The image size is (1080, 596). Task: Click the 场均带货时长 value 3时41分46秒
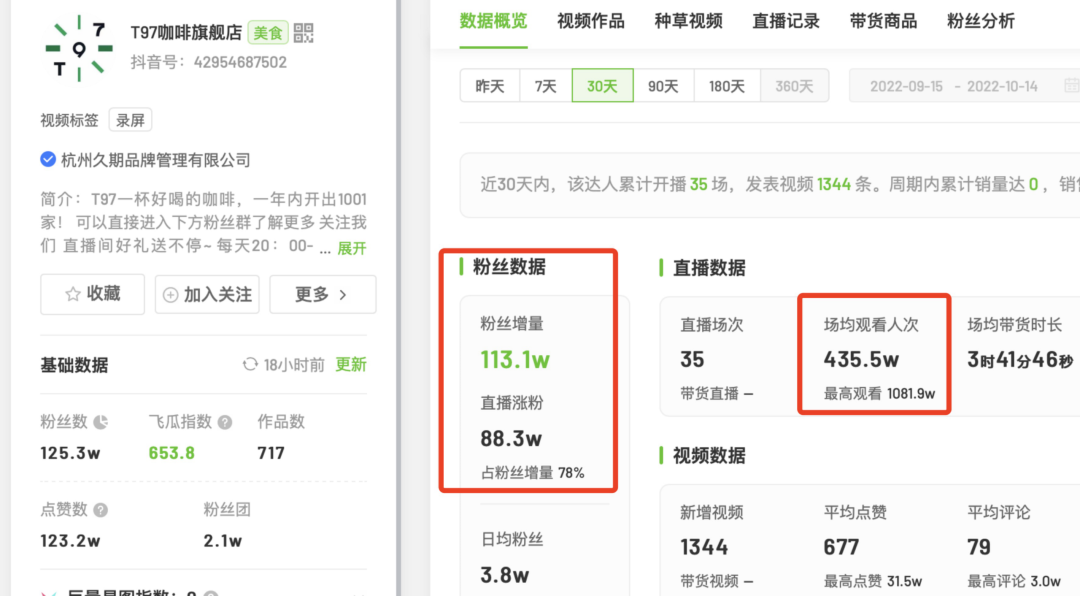point(1020,359)
